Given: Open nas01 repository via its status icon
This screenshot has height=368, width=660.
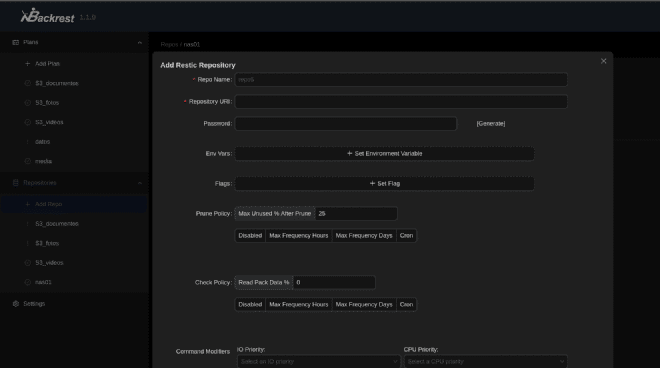Looking at the screenshot, I should click(28, 282).
